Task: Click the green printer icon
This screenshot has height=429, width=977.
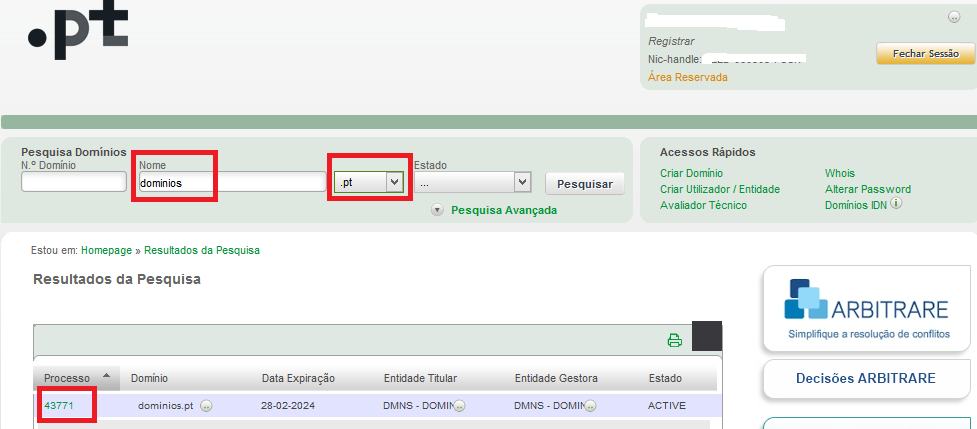Action: coord(674,340)
